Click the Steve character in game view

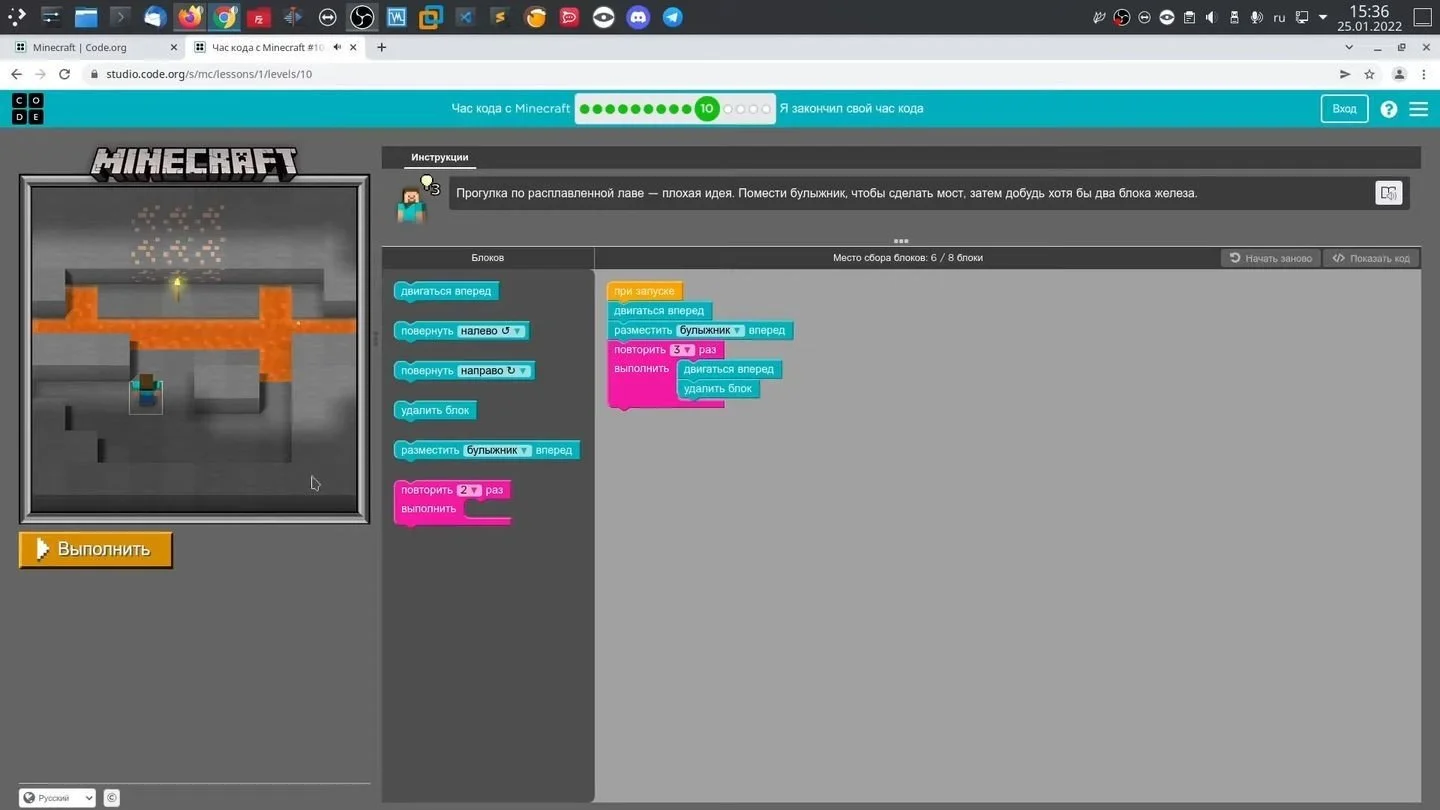[x=146, y=391]
